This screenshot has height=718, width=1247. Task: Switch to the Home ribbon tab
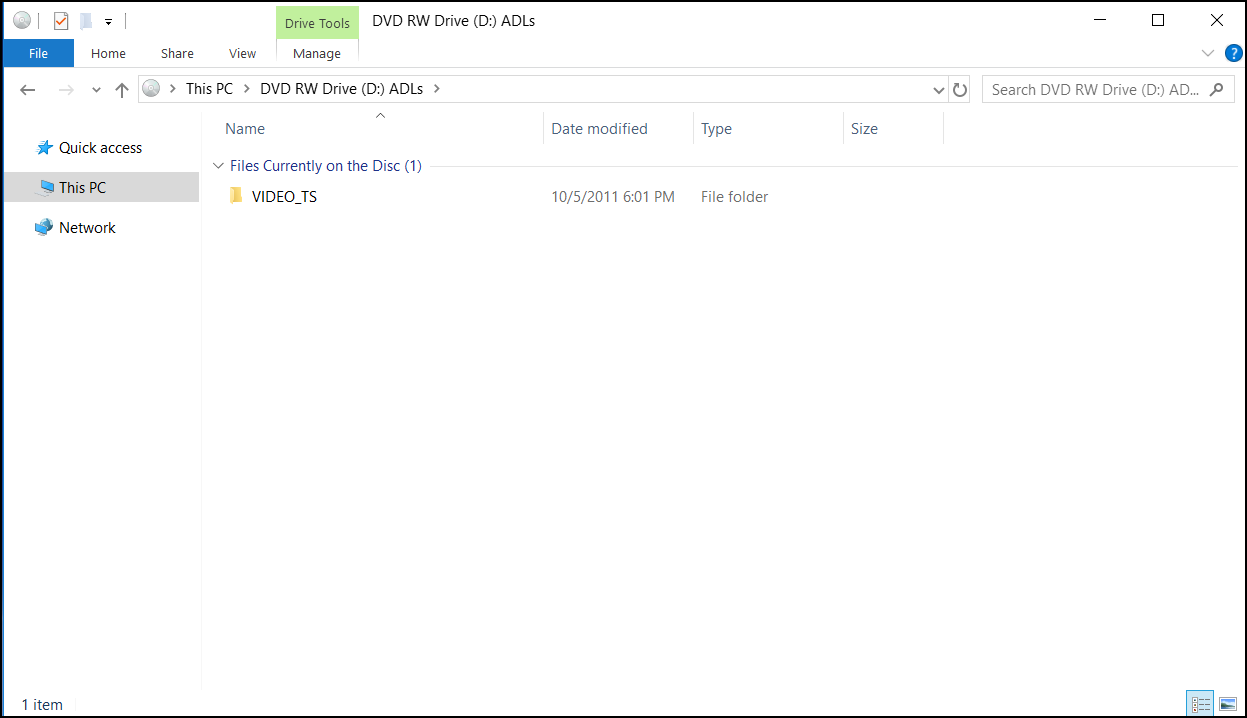108,53
